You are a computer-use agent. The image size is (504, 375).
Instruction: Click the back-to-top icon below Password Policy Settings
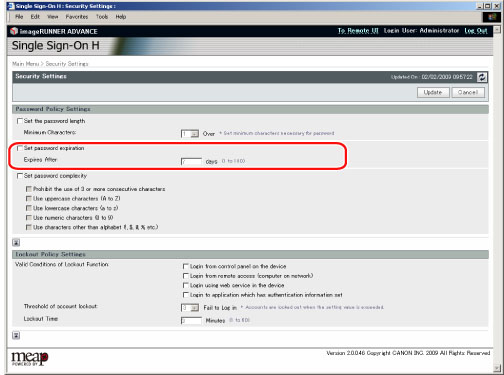16,242
